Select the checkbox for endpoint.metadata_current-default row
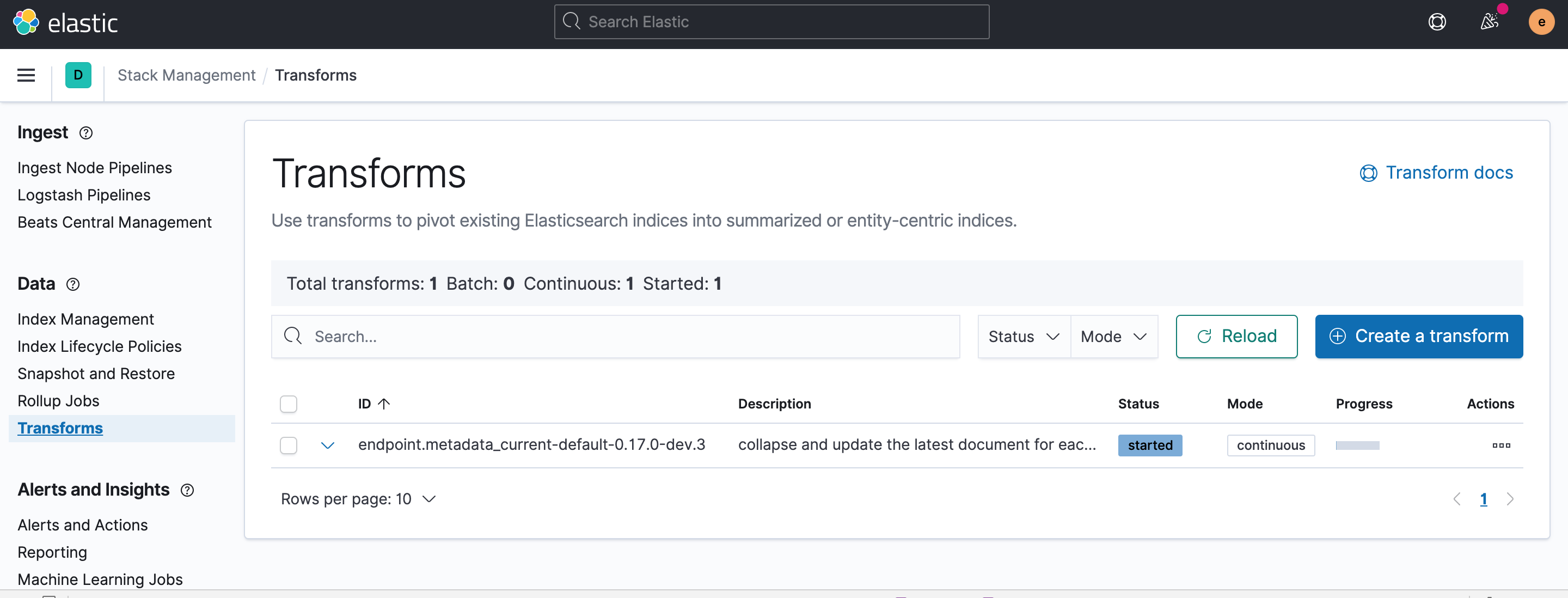1568x598 pixels. pyautogui.click(x=289, y=445)
